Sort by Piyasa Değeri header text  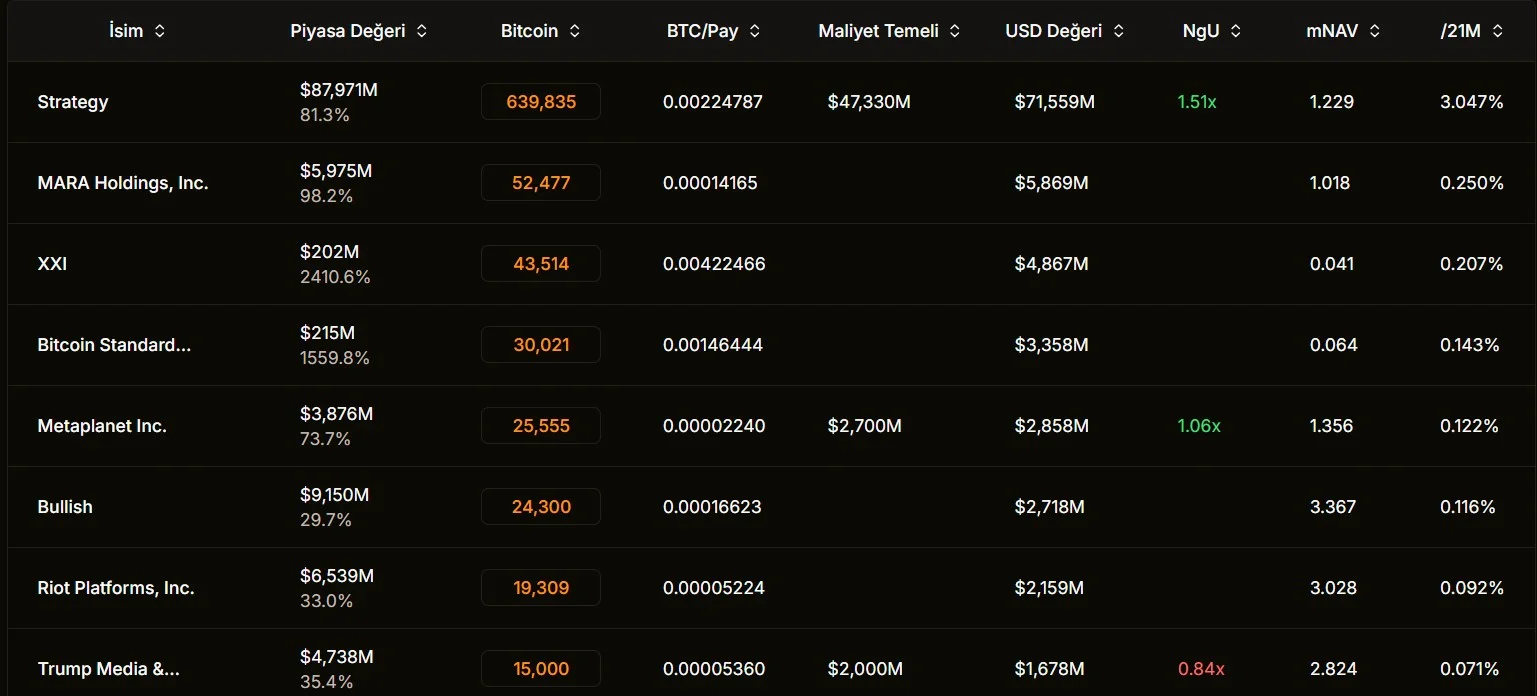(x=348, y=31)
